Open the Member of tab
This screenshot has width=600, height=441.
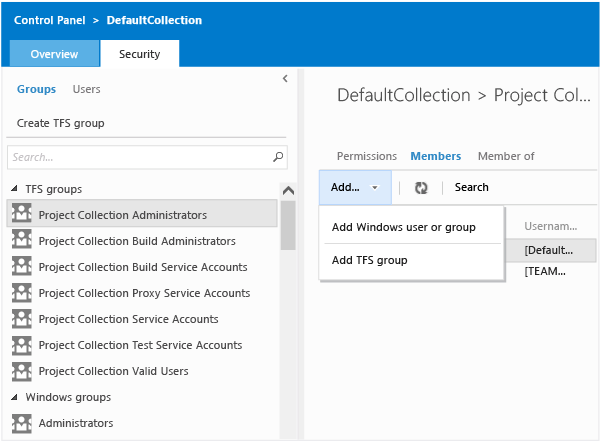pos(506,156)
